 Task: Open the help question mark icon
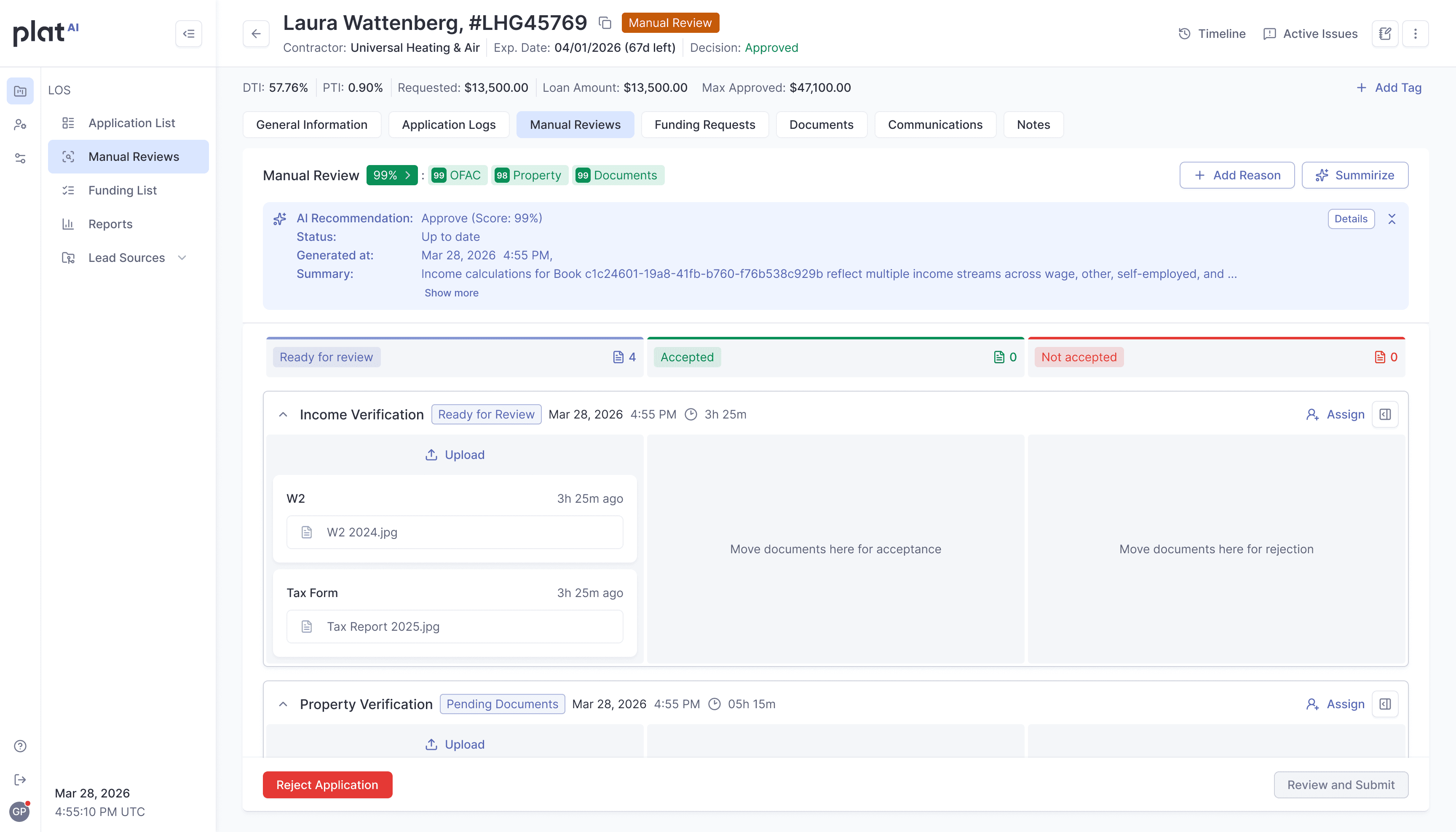(20, 746)
